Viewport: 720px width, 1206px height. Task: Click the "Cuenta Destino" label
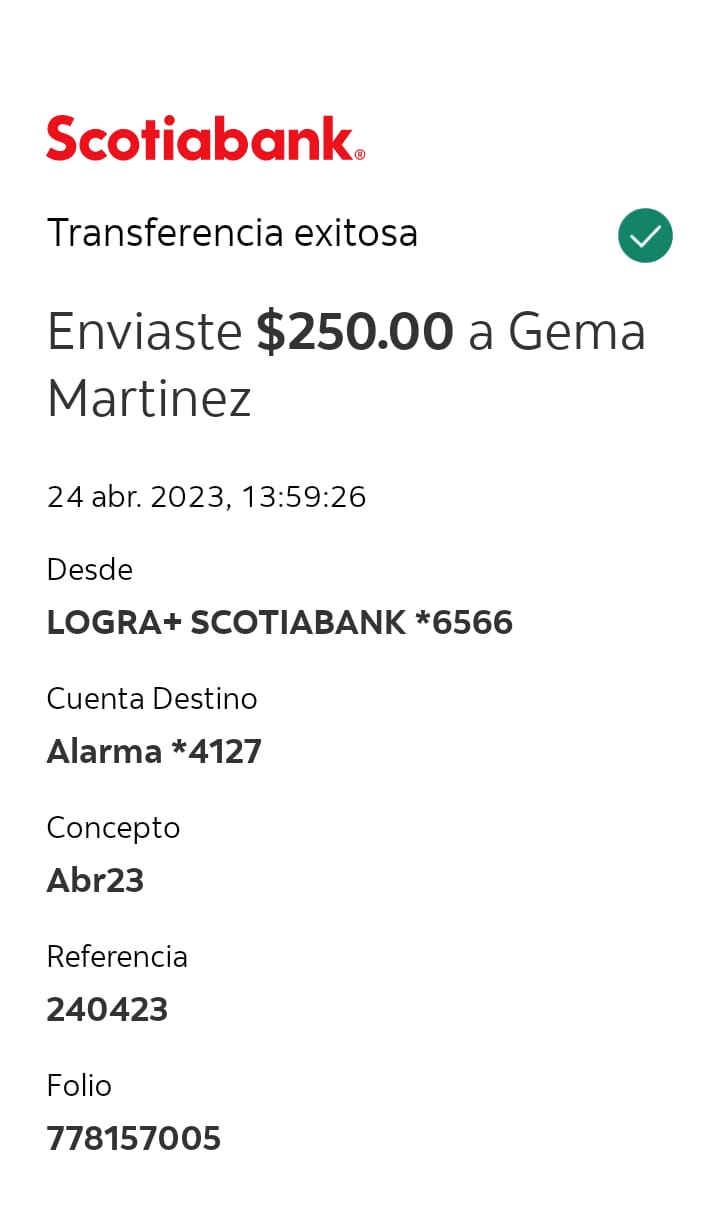coord(152,699)
